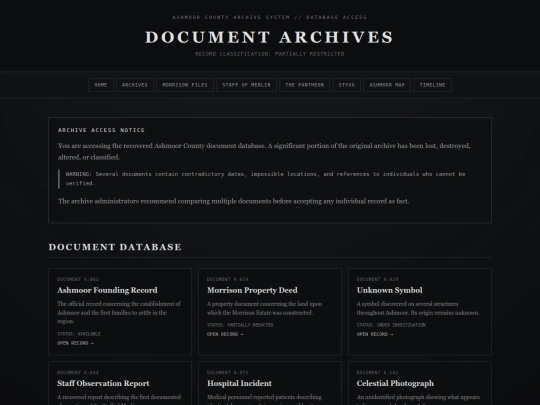Click the DOCUMENT A-029 label

coord(377,279)
